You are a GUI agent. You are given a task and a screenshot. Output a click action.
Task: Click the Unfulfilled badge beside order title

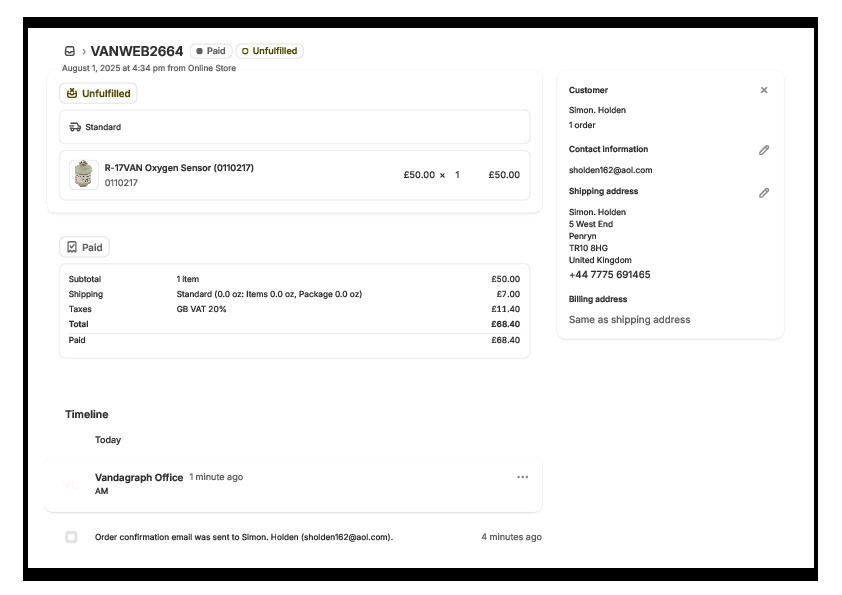[270, 51]
